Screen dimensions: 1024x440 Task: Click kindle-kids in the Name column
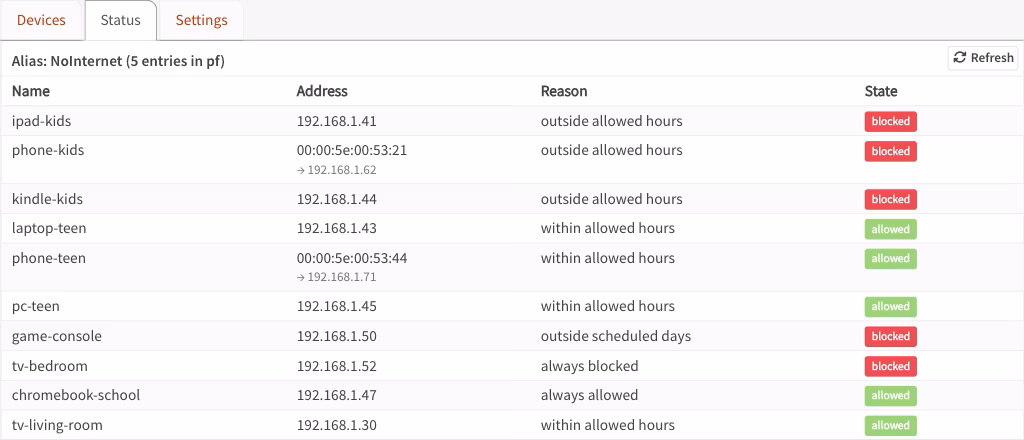point(47,199)
